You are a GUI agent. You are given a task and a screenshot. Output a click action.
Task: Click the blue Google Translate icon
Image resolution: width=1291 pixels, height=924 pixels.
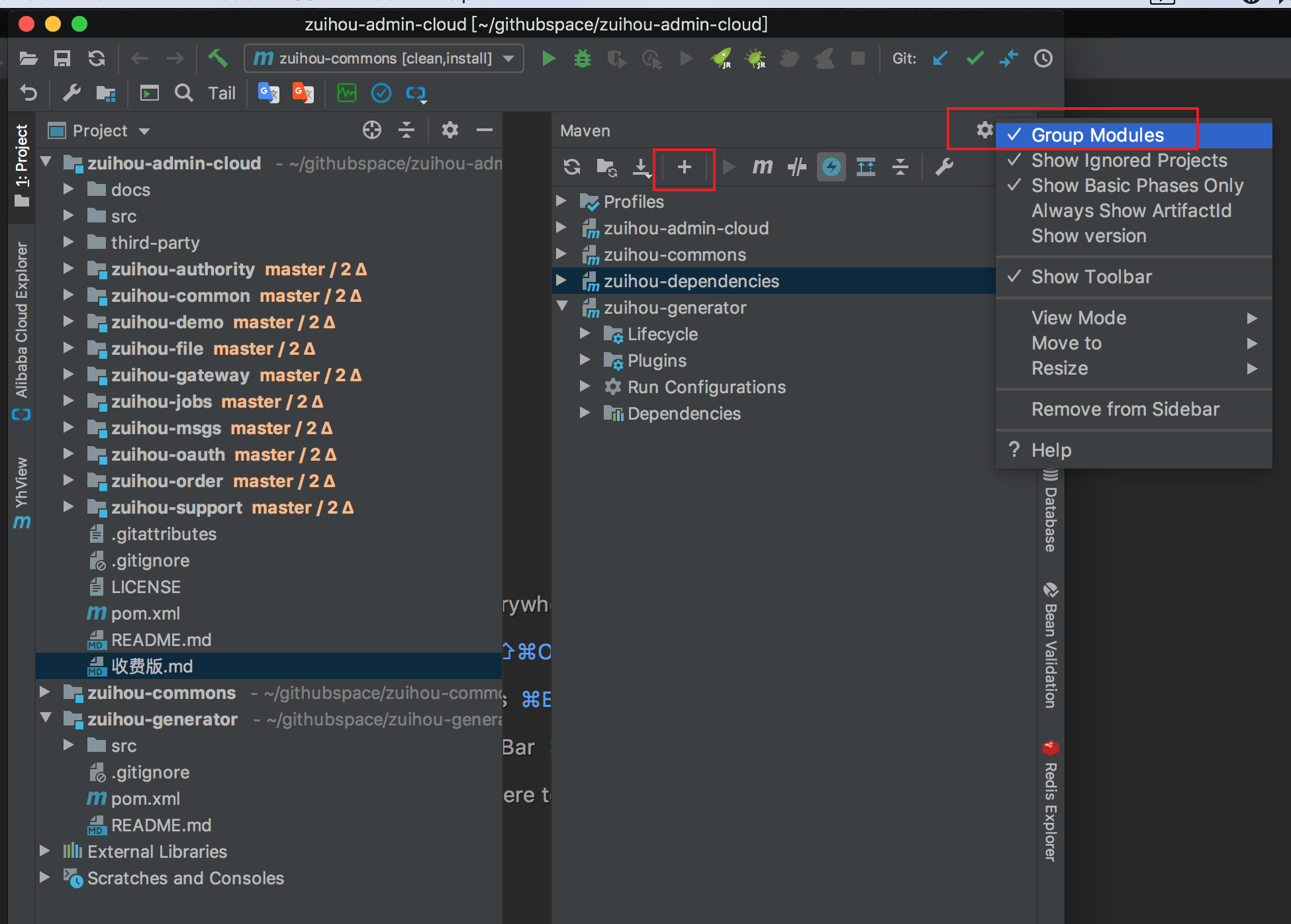(268, 93)
